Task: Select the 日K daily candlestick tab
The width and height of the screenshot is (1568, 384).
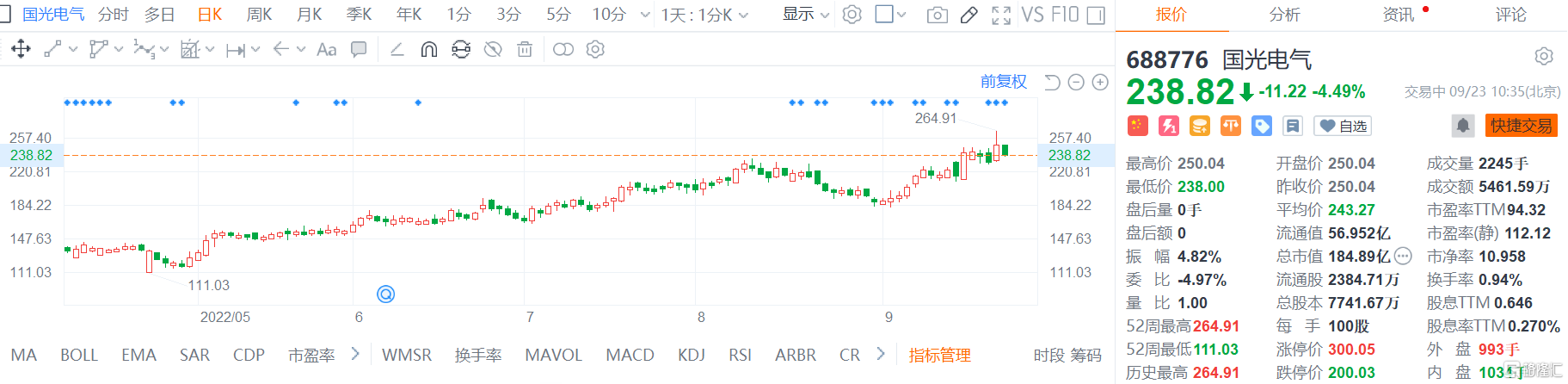Action: [210, 15]
